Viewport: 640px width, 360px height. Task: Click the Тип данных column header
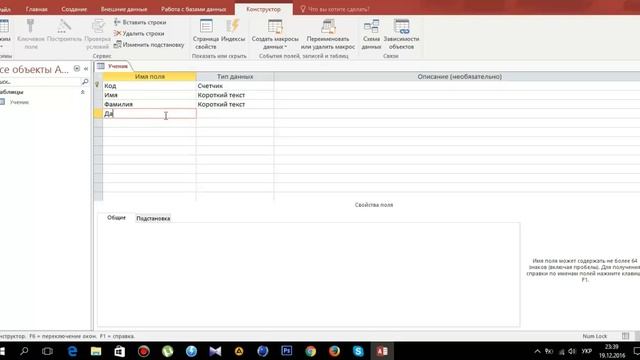235,76
